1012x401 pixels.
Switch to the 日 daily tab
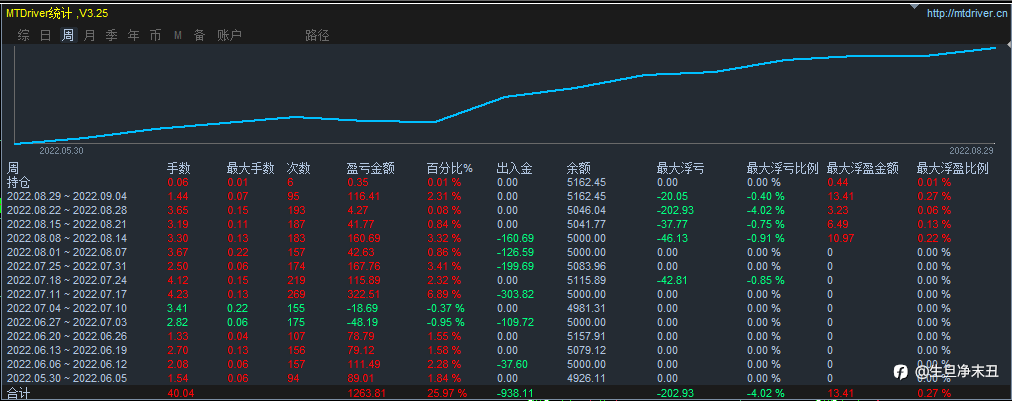coord(46,36)
